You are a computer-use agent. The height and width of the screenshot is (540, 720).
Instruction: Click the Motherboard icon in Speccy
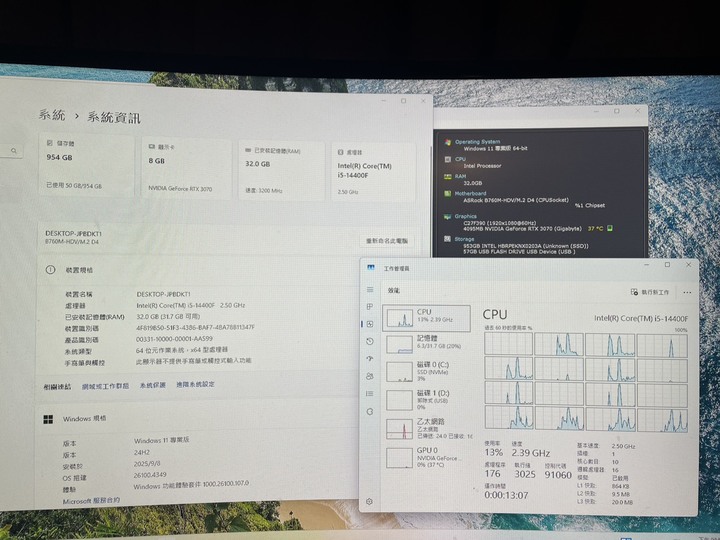[448, 193]
